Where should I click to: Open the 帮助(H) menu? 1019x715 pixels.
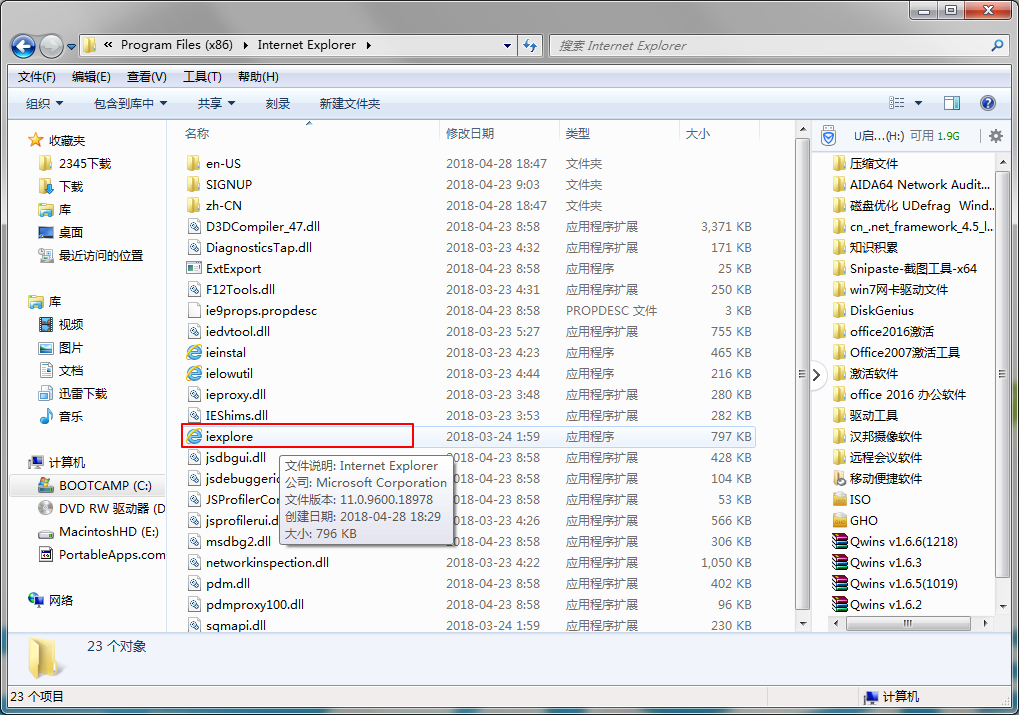click(258, 77)
